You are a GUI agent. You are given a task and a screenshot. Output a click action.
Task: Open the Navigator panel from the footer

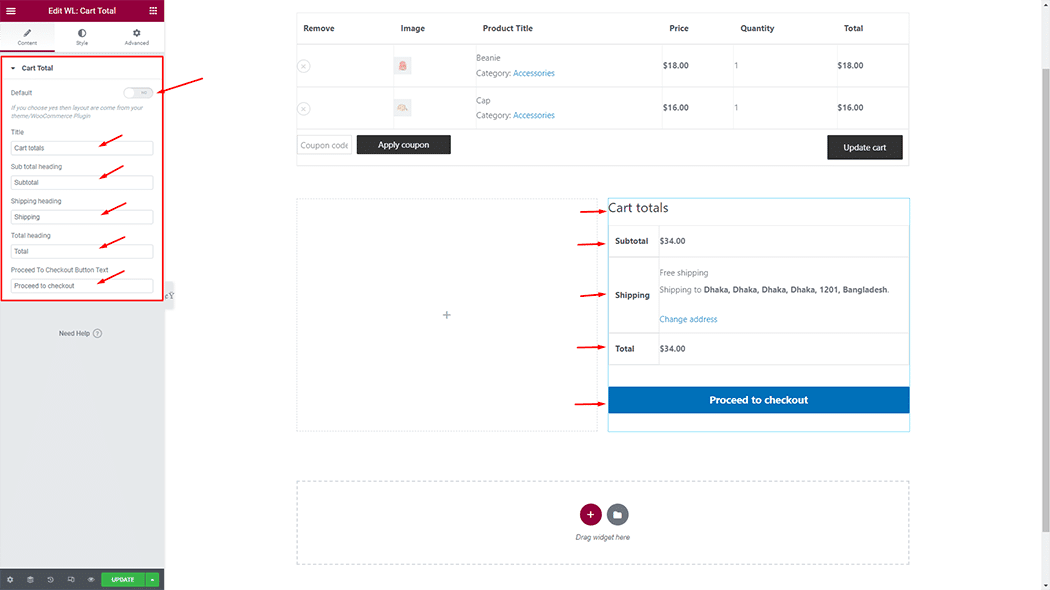[x=30, y=579]
